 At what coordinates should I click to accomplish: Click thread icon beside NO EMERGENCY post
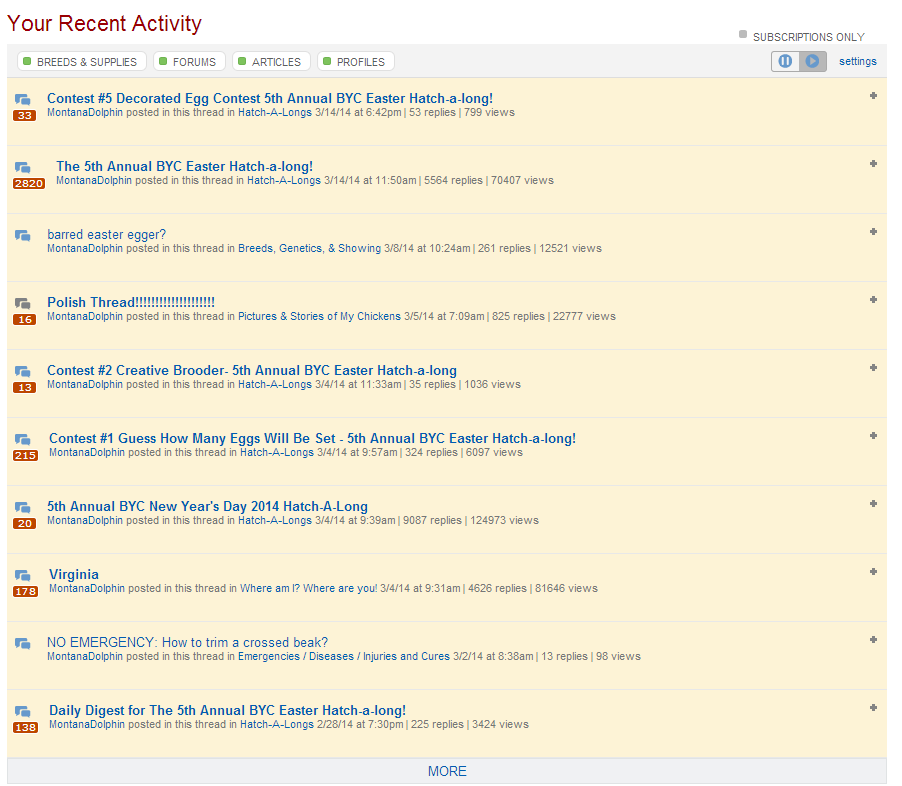pos(23,643)
